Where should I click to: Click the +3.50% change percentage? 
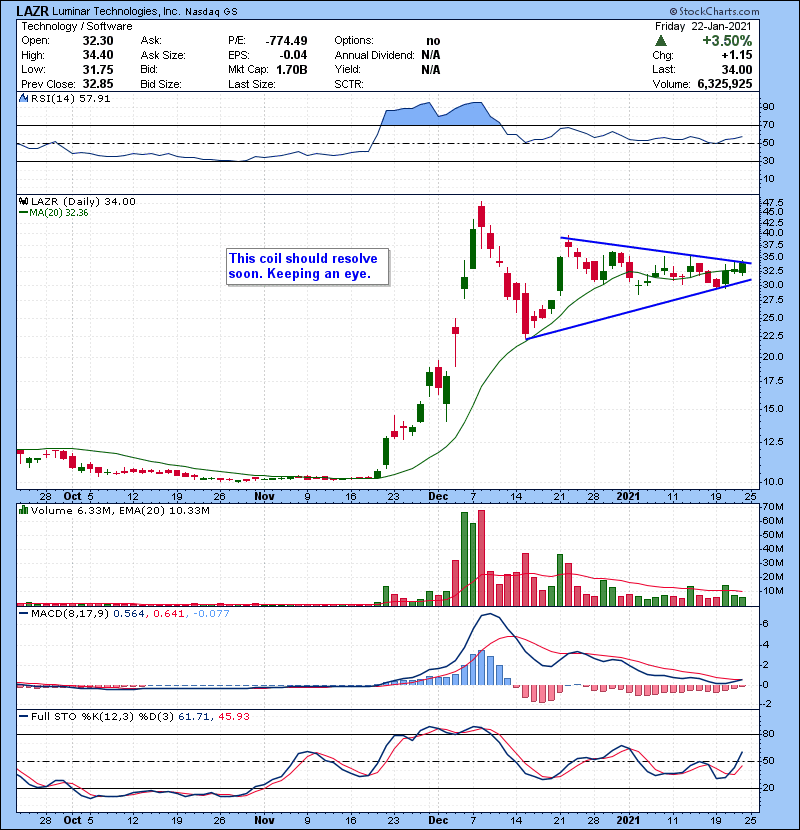727,41
